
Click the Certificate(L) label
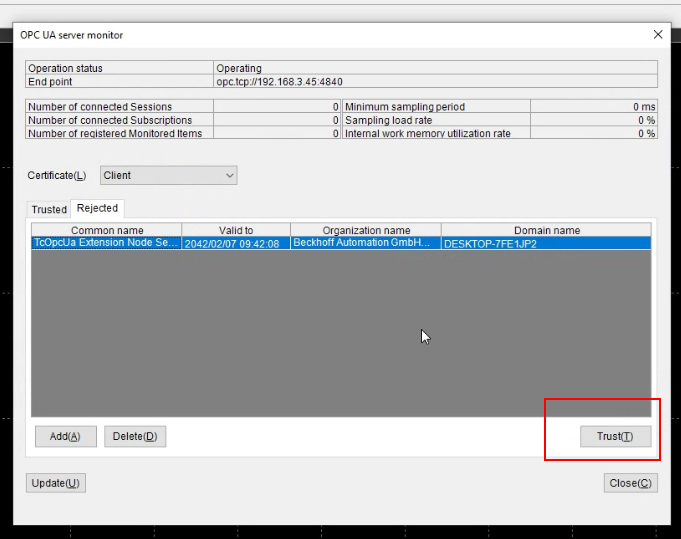(x=56, y=175)
